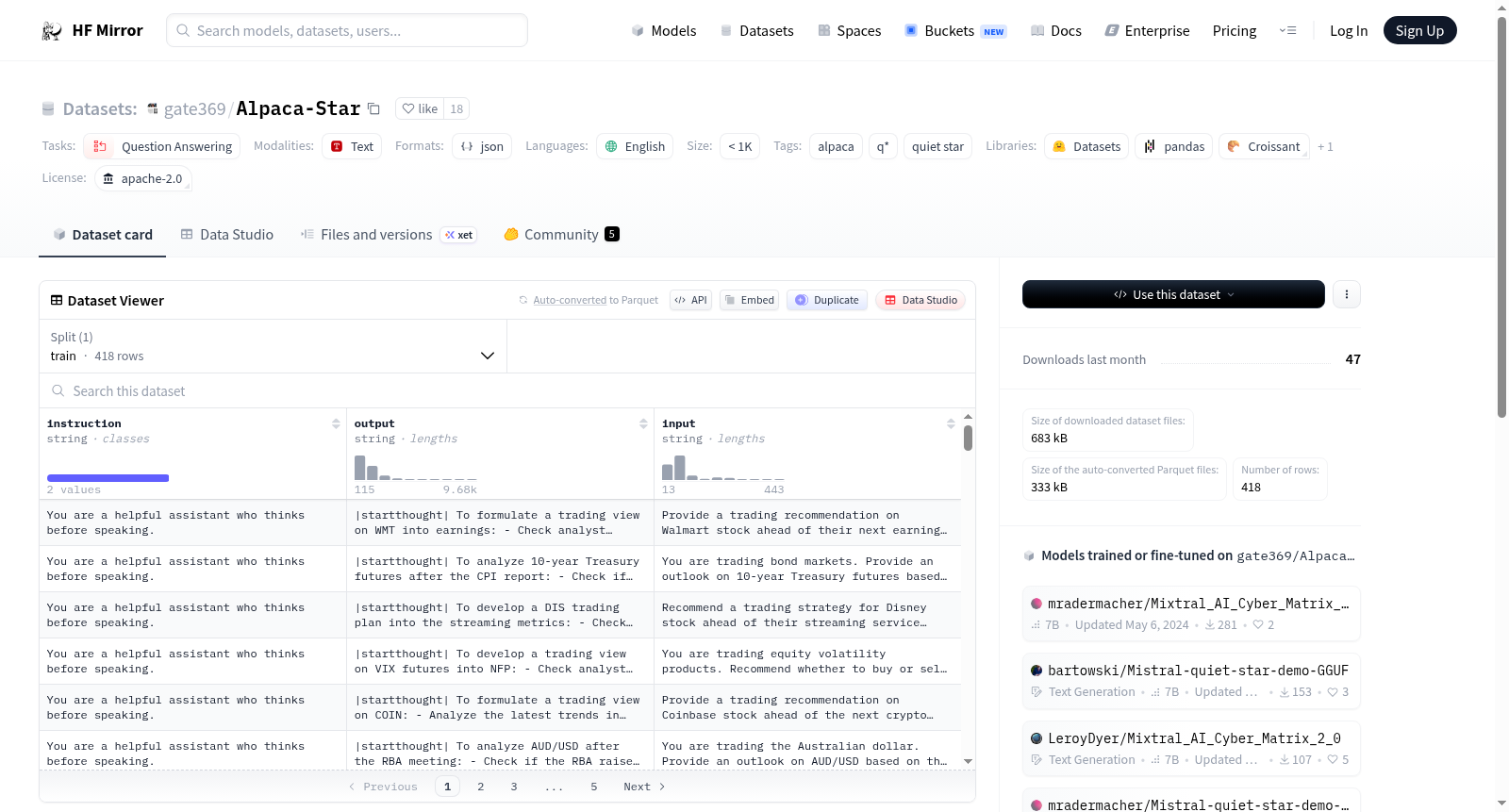Viewport: 1509px width, 812px height.
Task: Click the API button in Dataset Viewer
Action: (690, 300)
